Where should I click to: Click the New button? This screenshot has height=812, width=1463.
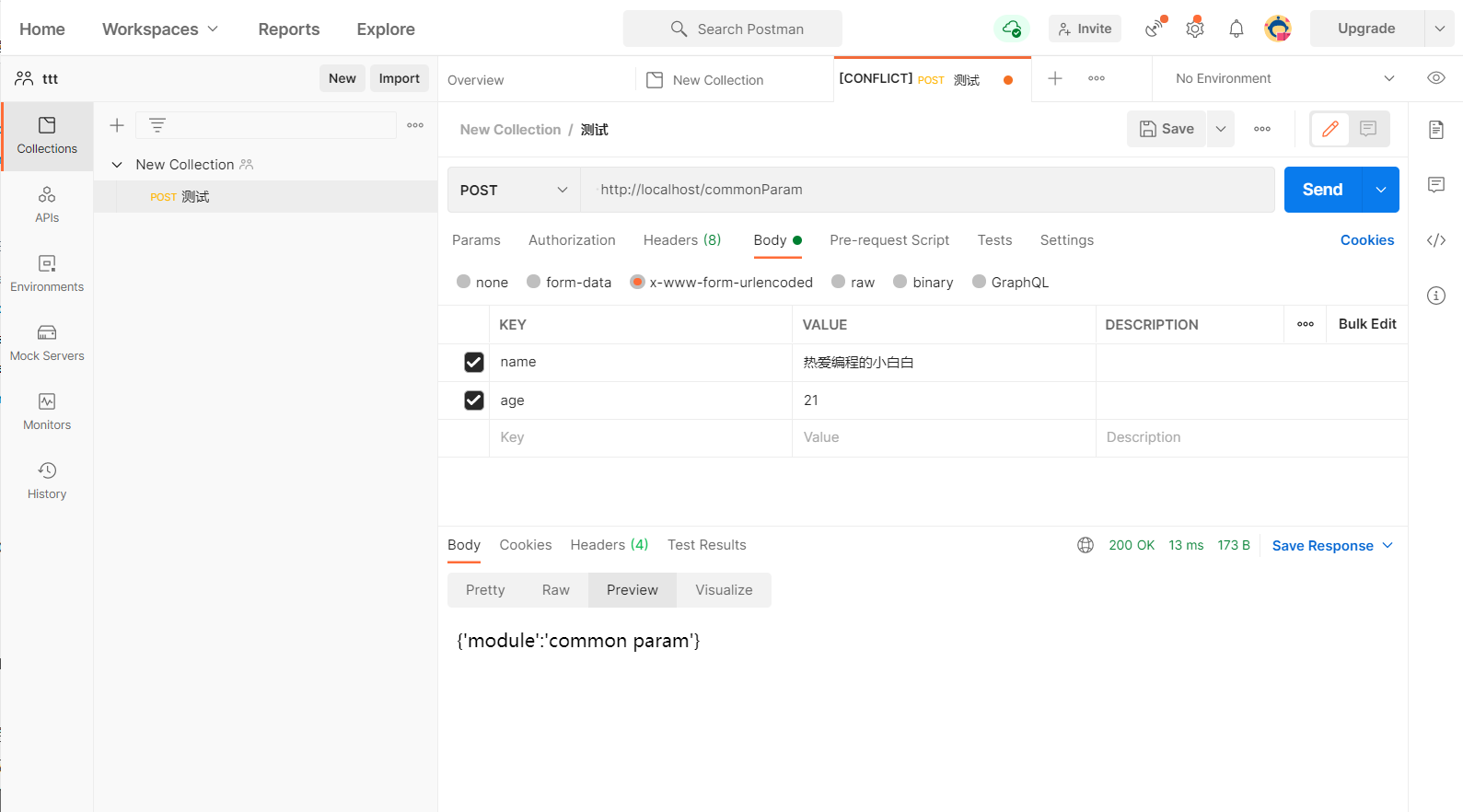343,78
